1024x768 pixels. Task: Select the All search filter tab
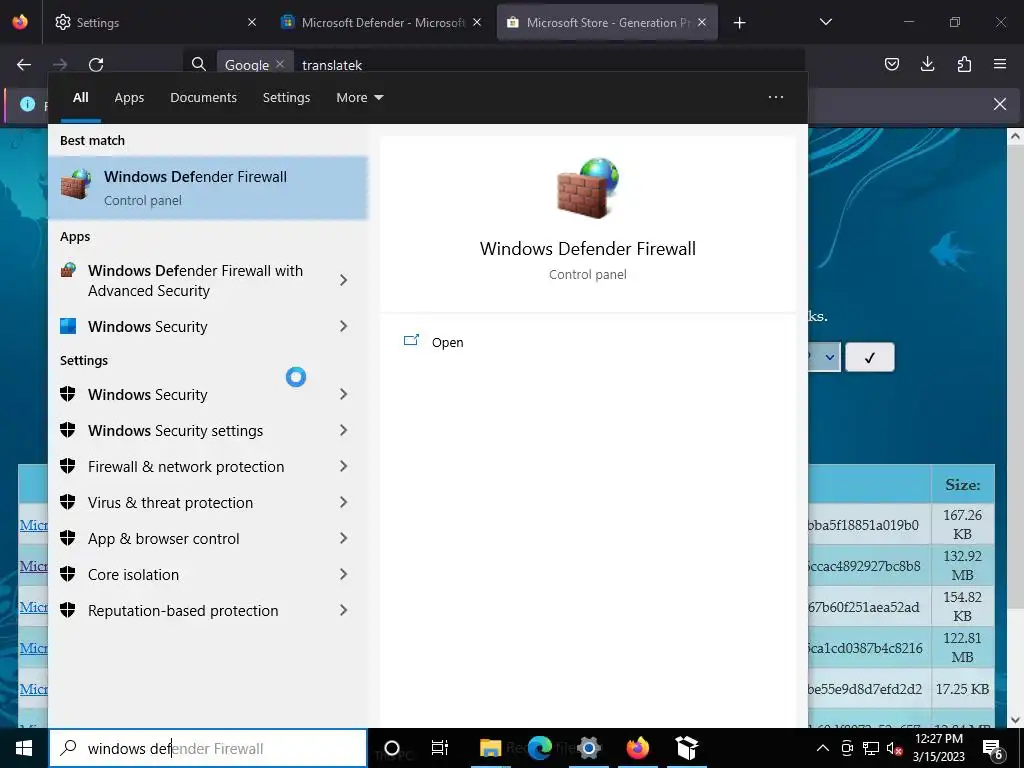[x=80, y=97]
